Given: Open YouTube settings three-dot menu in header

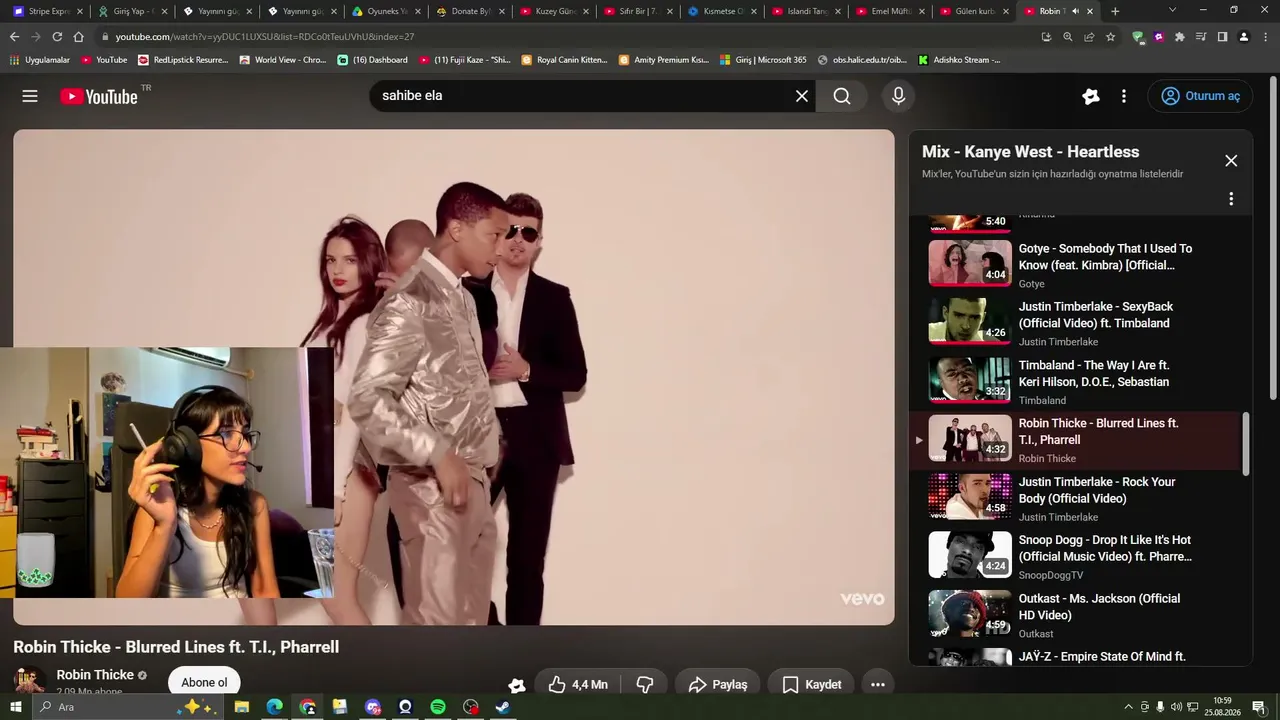Looking at the screenshot, I should coord(1124,96).
